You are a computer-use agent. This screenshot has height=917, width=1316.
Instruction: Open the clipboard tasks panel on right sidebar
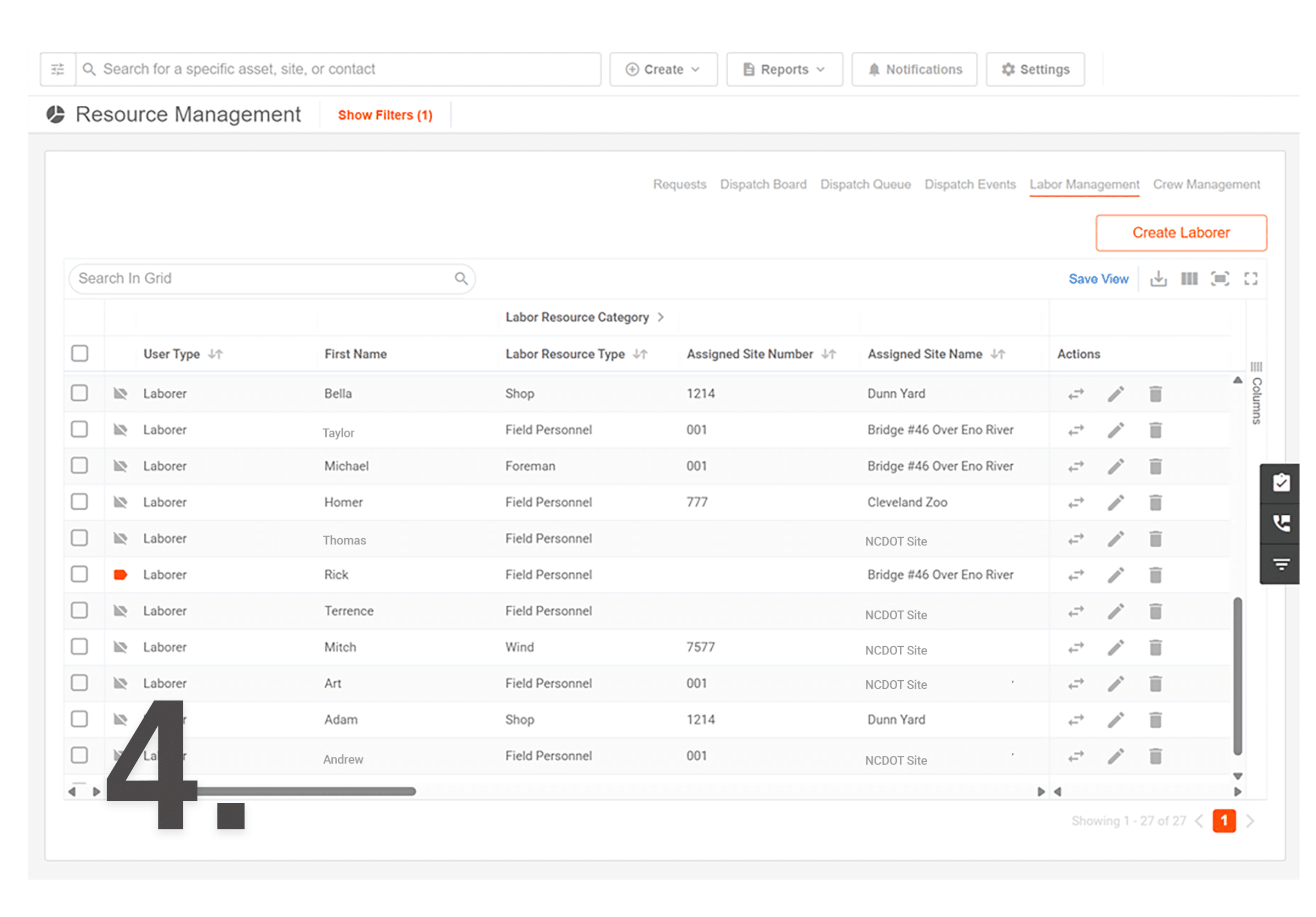[1281, 482]
